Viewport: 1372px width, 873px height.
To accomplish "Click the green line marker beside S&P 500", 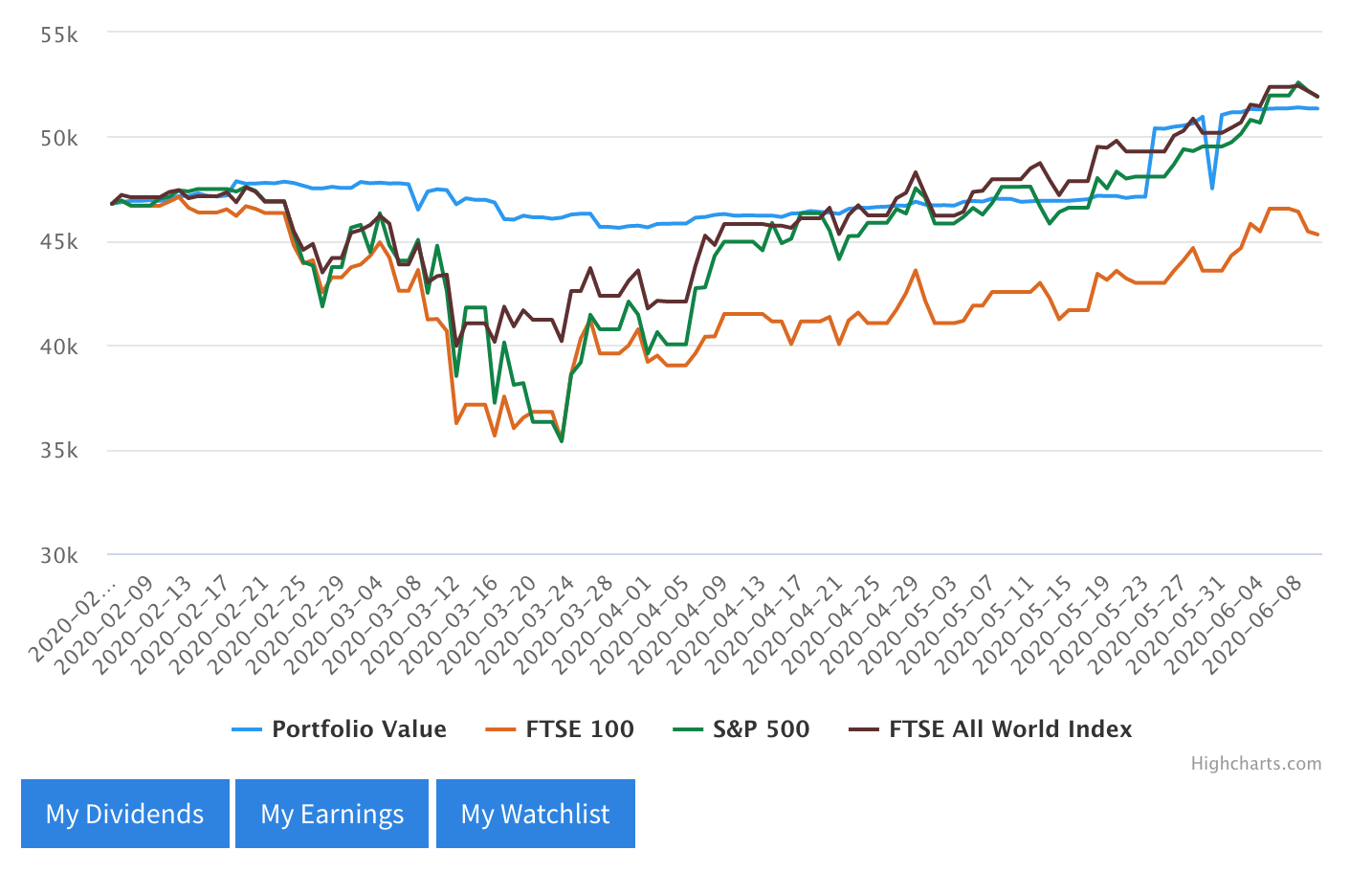I will point(689,728).
